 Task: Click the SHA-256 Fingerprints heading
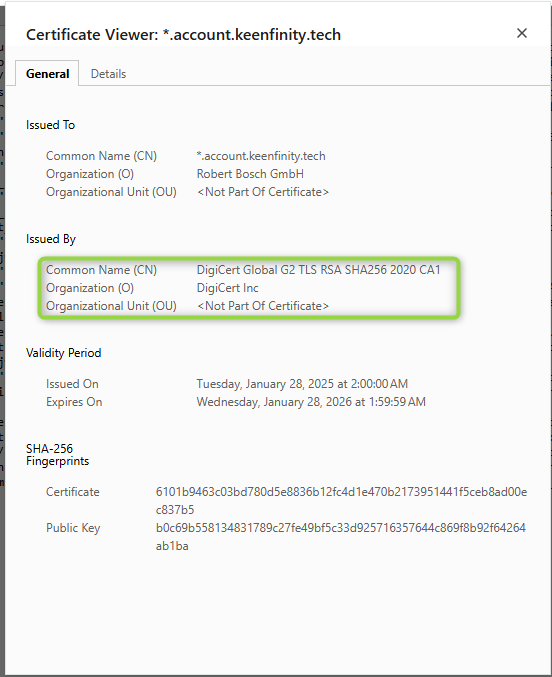pos(57,455)
